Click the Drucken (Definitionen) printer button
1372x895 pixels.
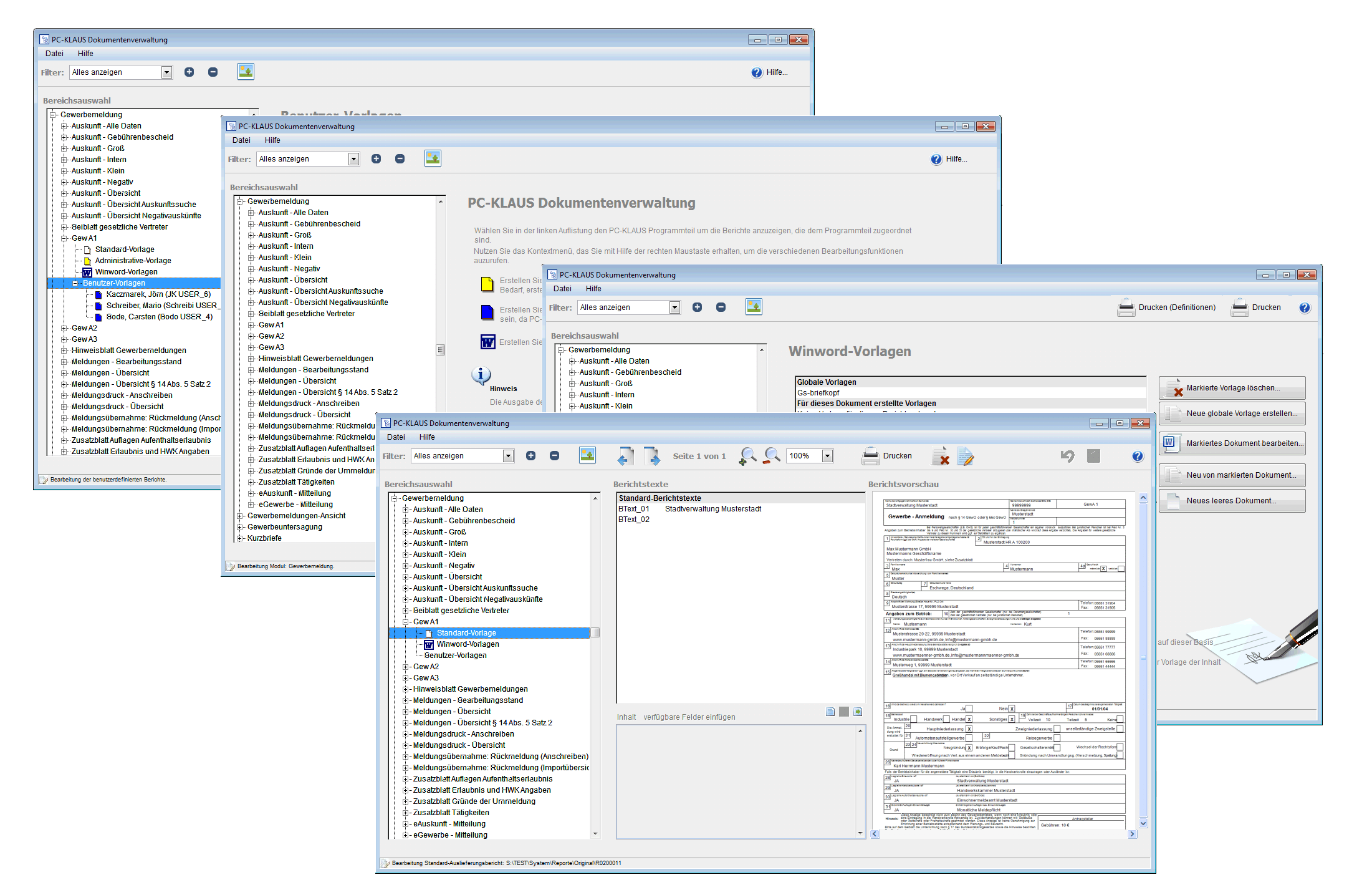(1166, 307)
